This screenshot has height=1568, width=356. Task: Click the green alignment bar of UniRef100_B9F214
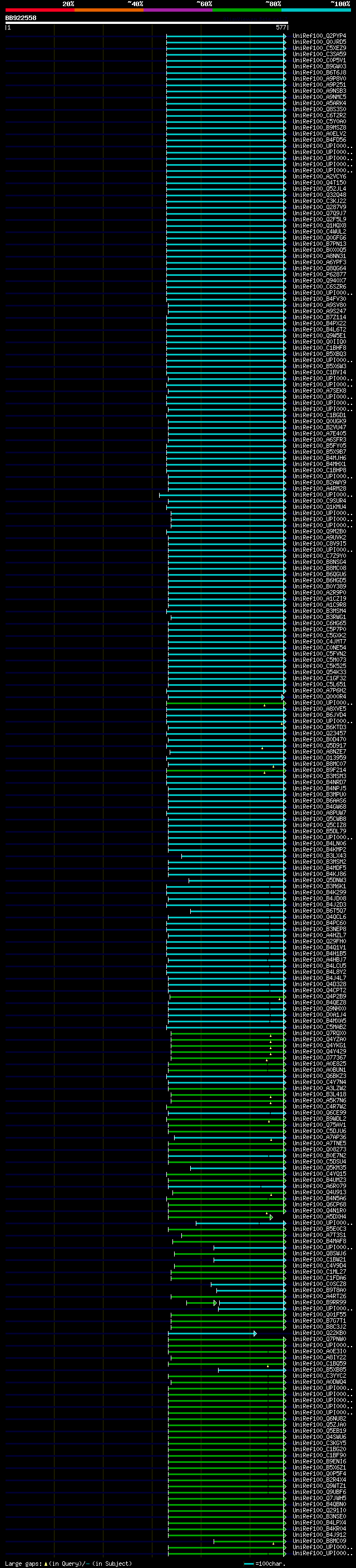point(226,770)
